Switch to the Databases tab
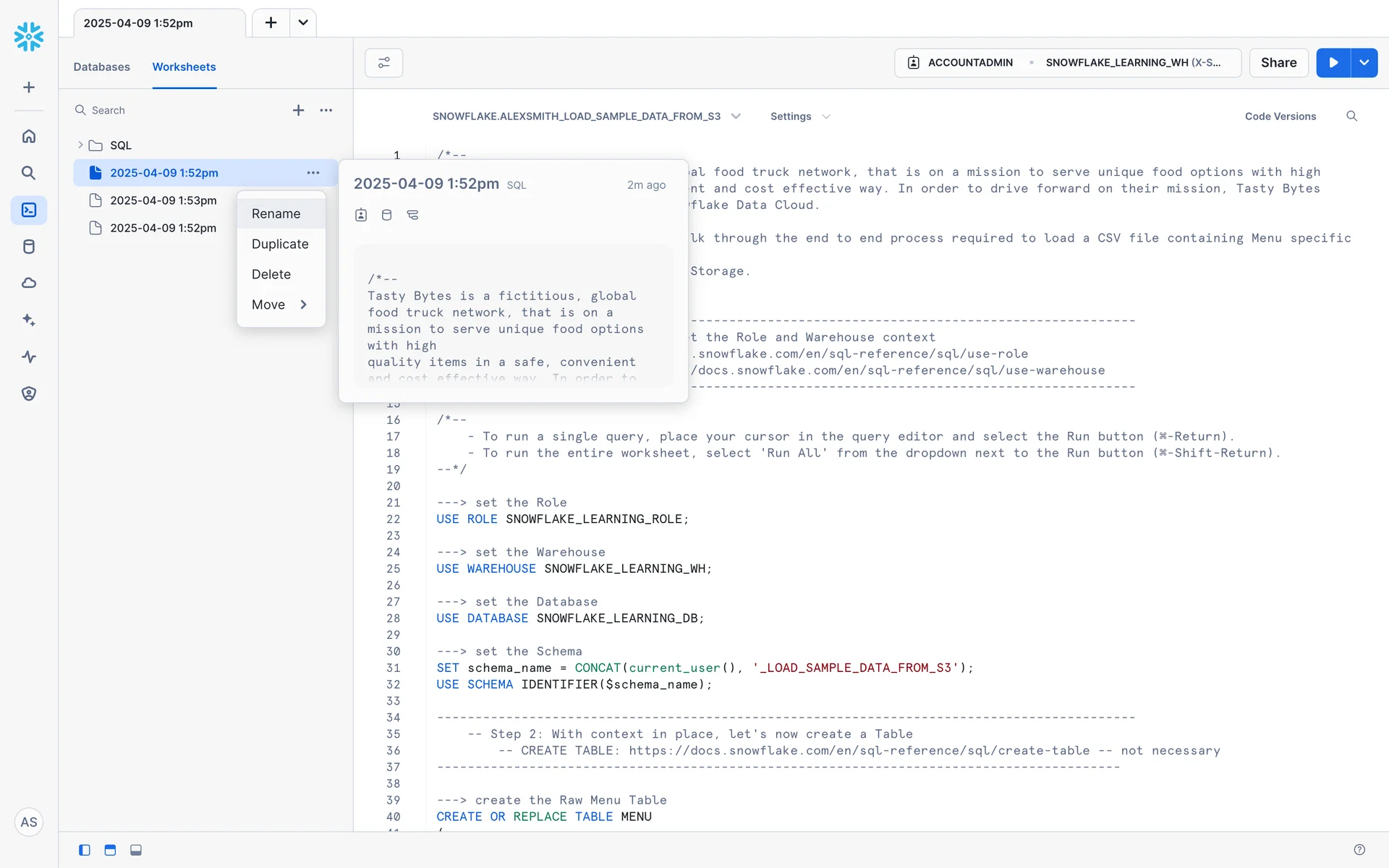The width and height of the screenshot is (1389, 868). point(101,67)
